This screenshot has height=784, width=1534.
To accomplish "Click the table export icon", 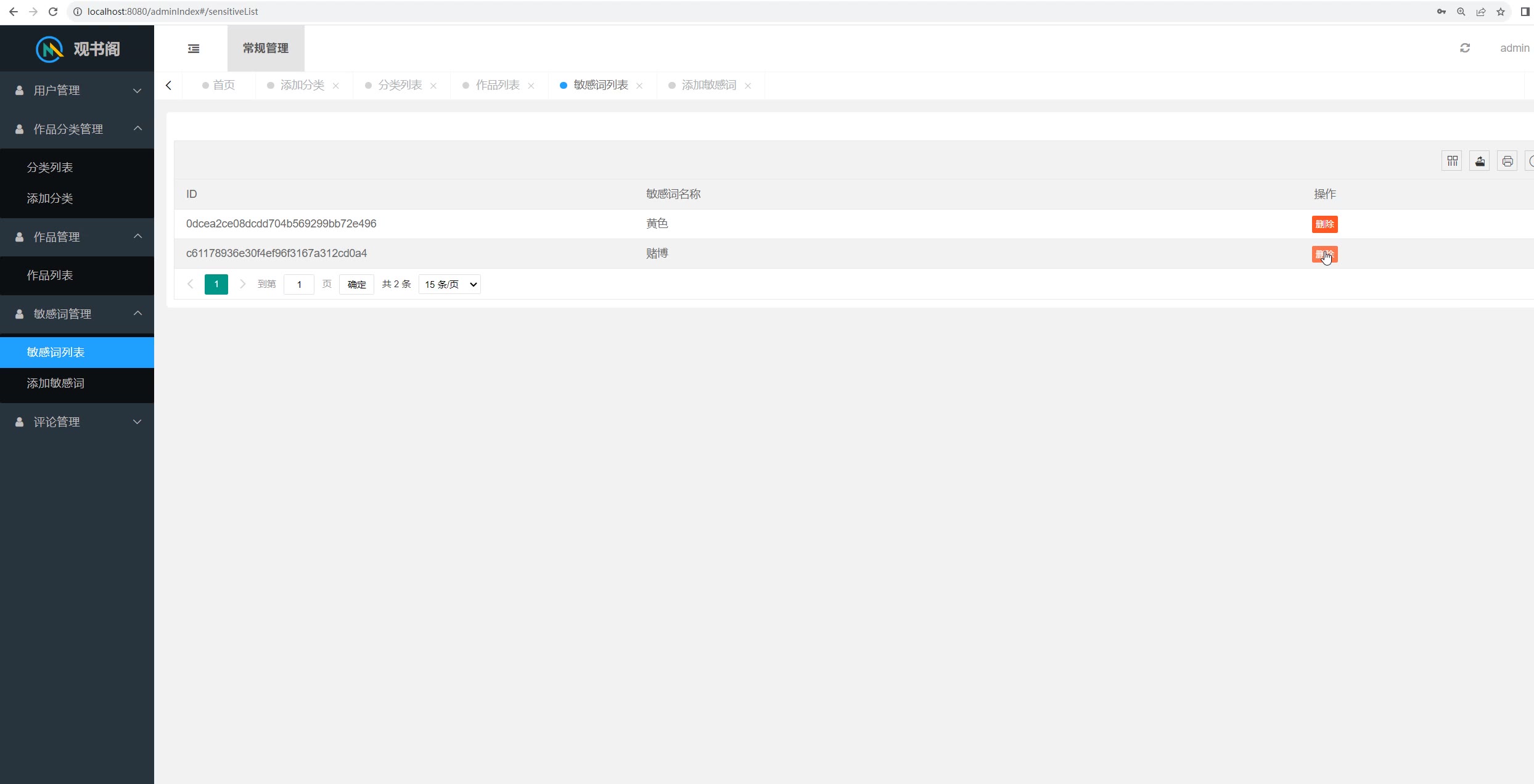I will pyautogui.click(x=1480, y=161).
